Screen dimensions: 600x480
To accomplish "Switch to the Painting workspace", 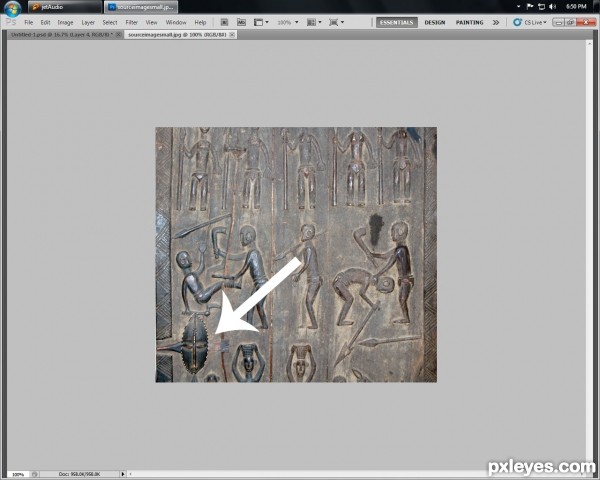I will click(470, 23).
